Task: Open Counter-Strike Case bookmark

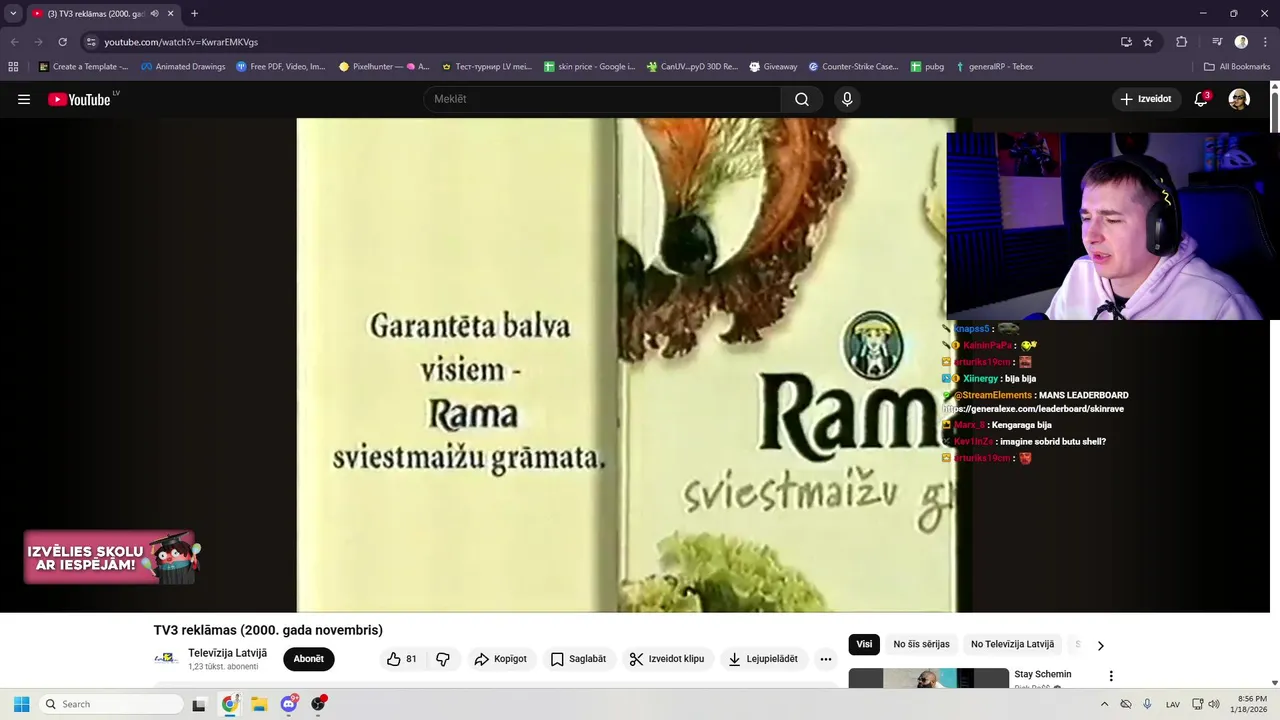Action: (x=853, y=67)
